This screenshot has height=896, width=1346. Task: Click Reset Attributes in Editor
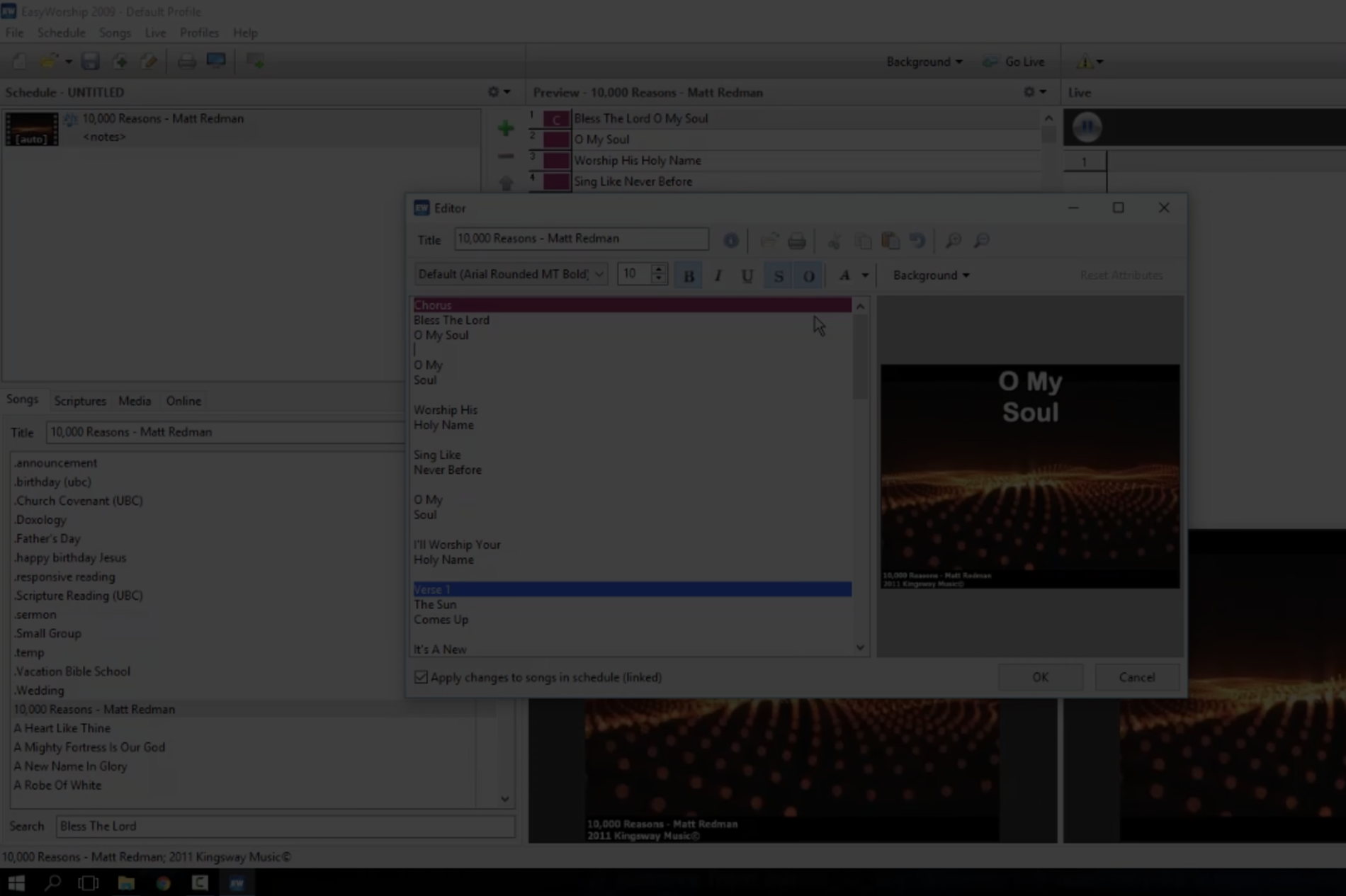1121,275
